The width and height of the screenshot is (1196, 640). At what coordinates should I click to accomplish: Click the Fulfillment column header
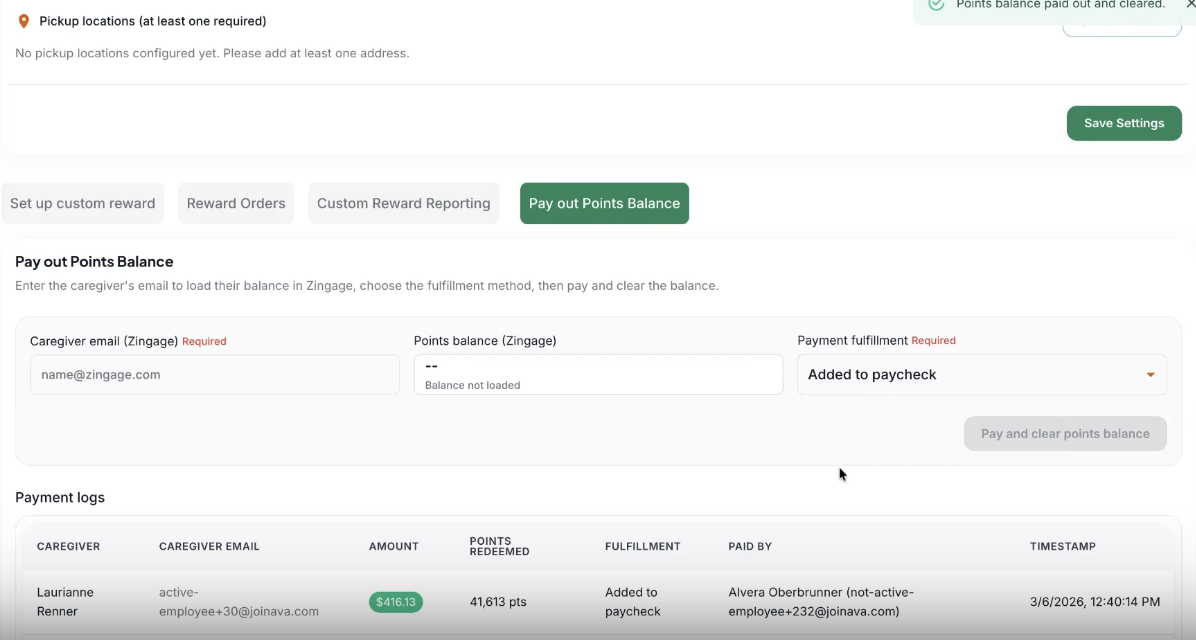tap(642, 546)
